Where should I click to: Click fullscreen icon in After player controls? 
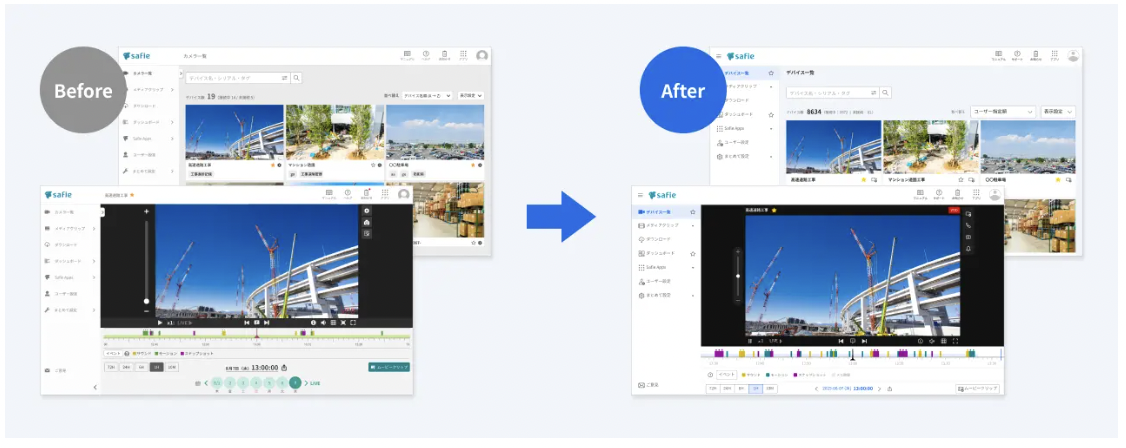pyautogui.click(x=955, y=341)
